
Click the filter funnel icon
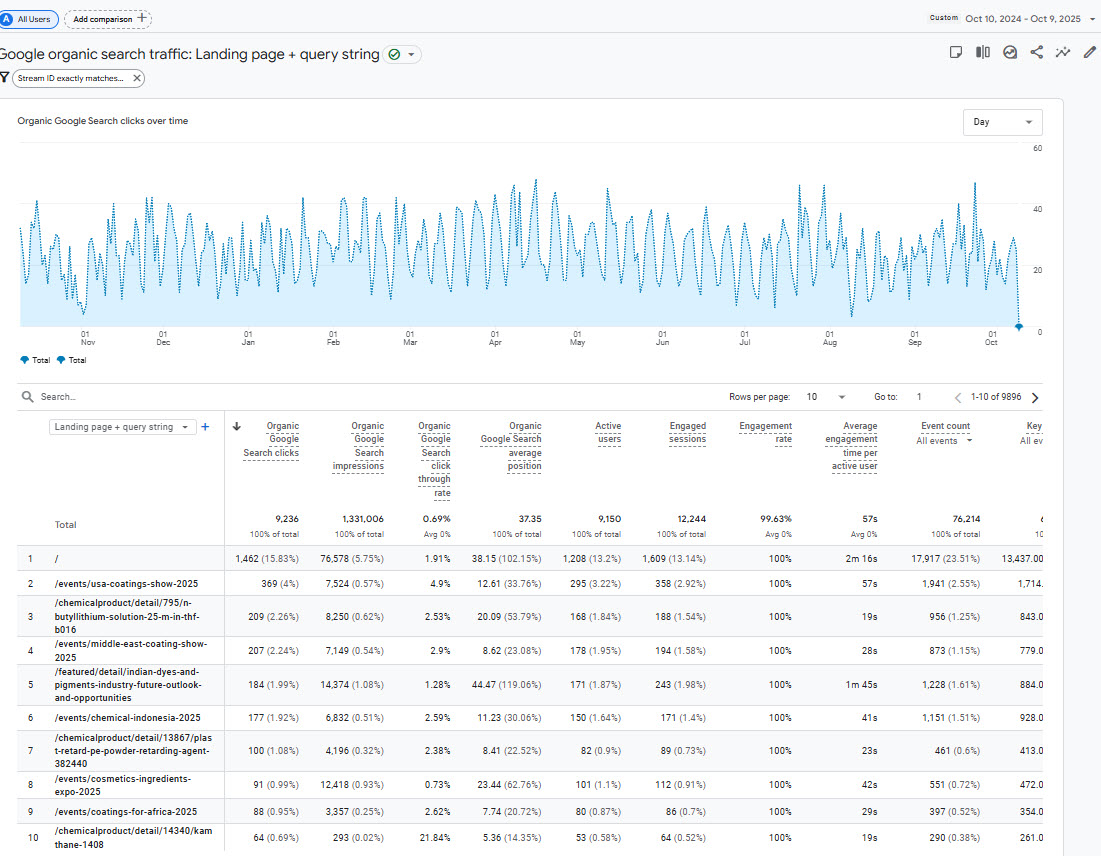pos(5,77)
